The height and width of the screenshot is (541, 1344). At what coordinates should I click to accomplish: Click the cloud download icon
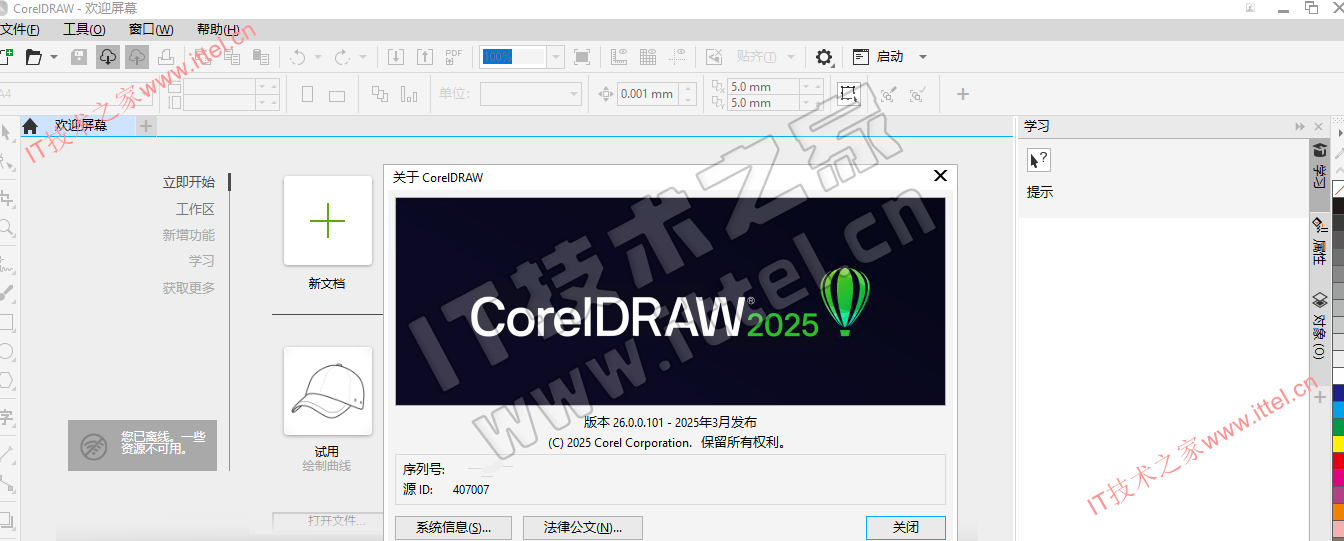tap(107, 57)
